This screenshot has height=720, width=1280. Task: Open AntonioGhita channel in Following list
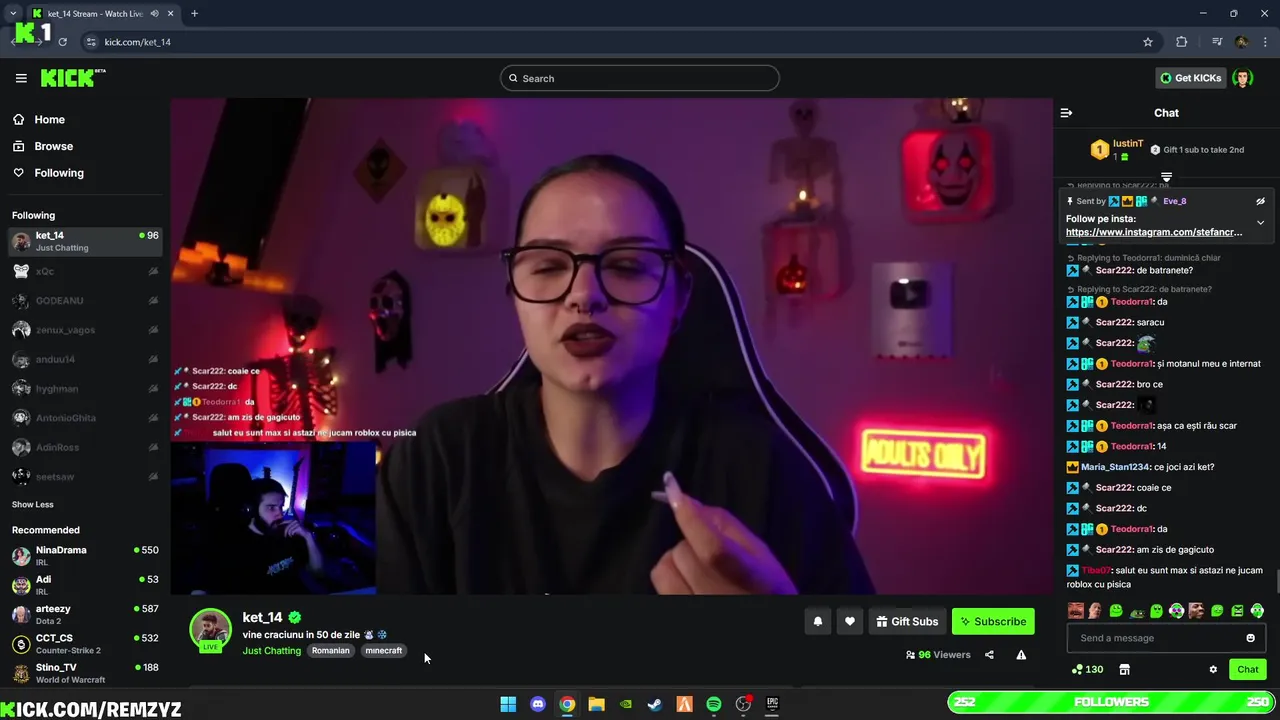[84, 418]
